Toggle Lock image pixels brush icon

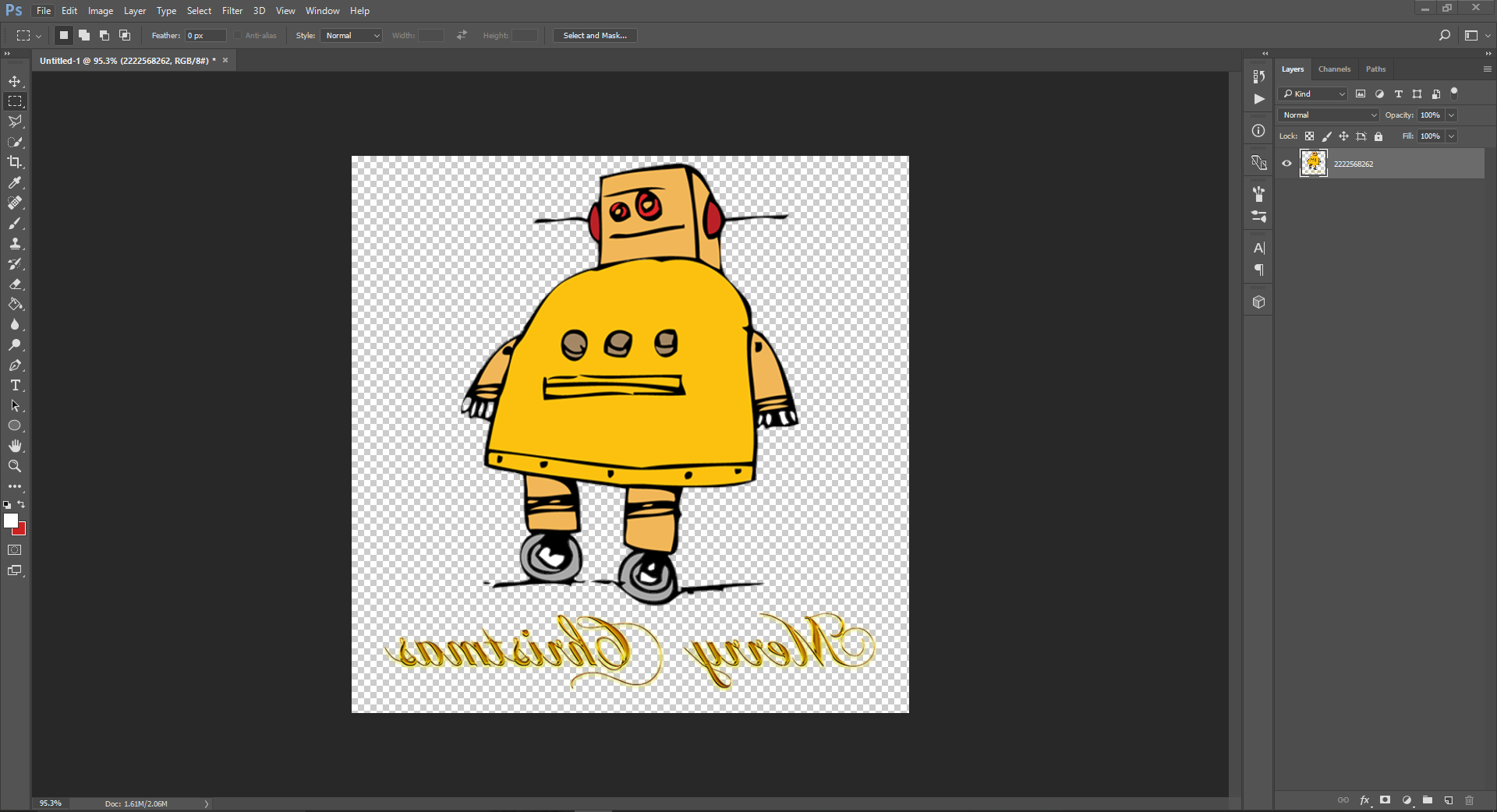click(x=1327, y=136)
